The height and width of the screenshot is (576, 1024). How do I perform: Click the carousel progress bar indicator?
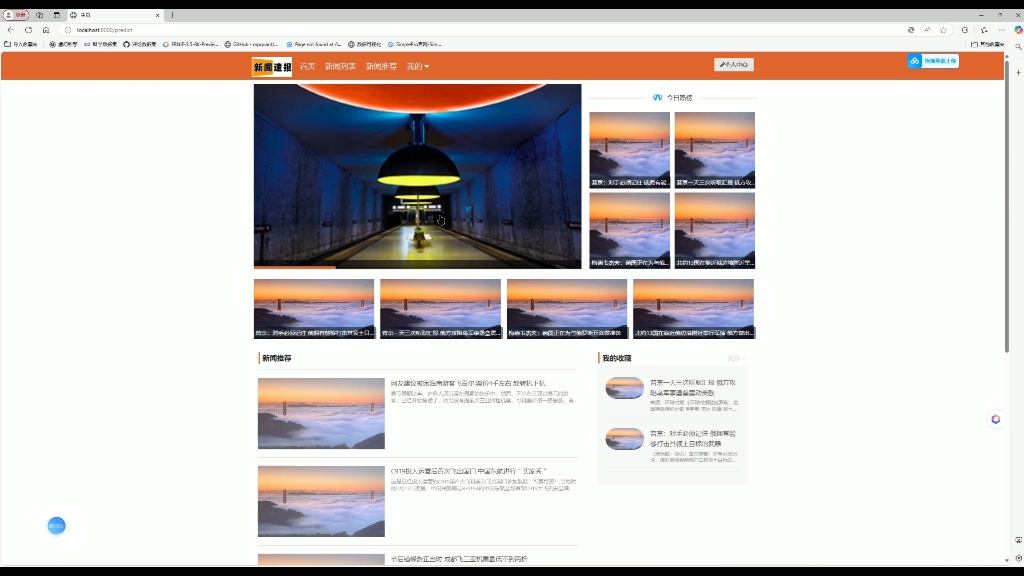[x=295, y=267]
